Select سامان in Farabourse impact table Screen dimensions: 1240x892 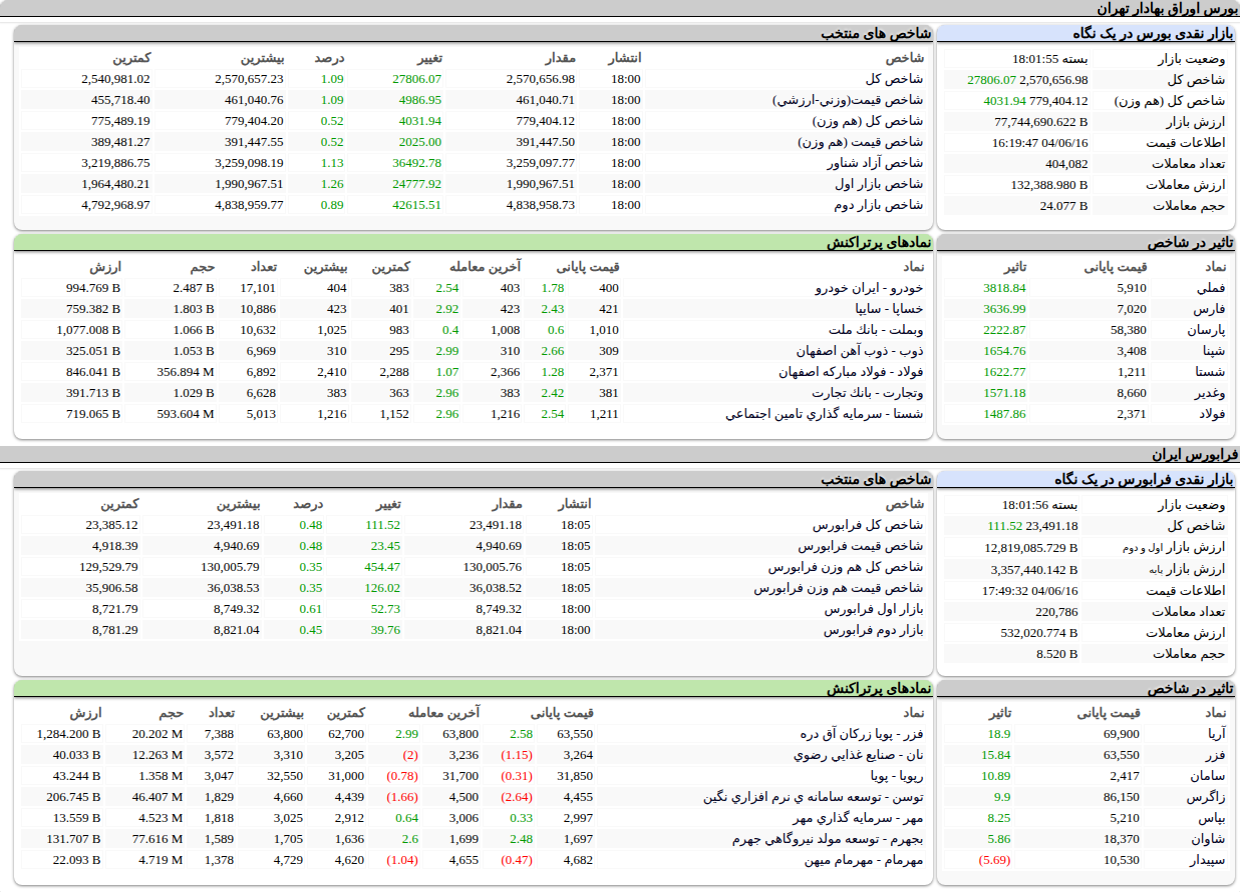(x=1209, y=776)
